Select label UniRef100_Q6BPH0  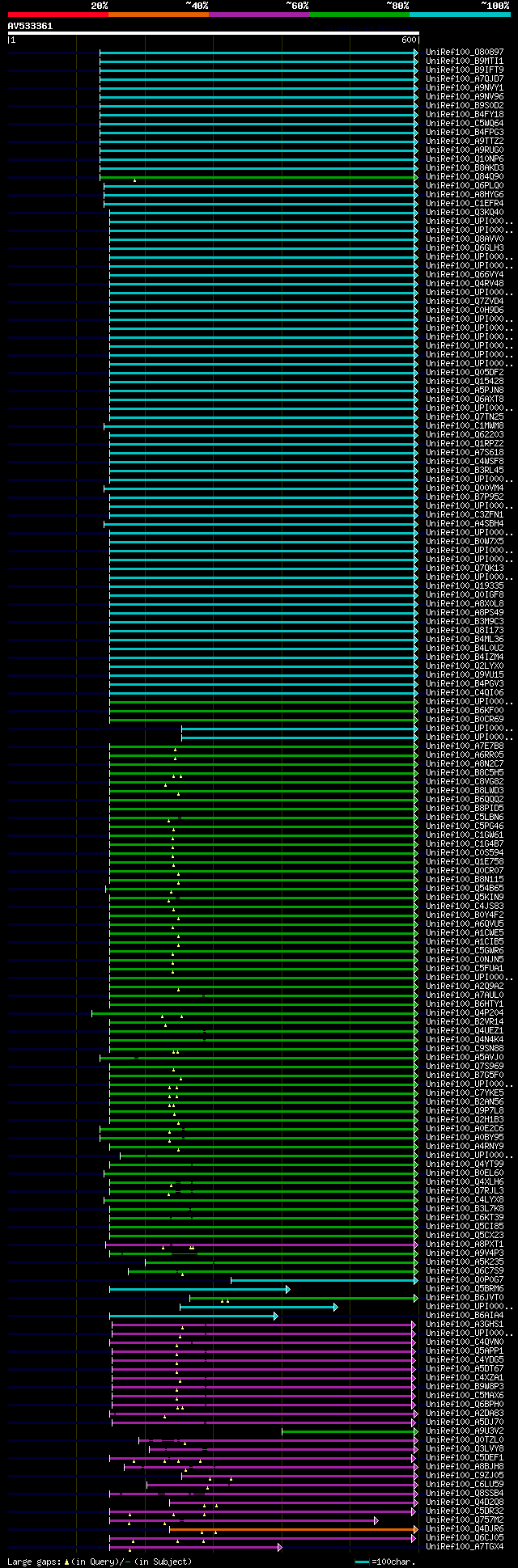[465, 1405]
